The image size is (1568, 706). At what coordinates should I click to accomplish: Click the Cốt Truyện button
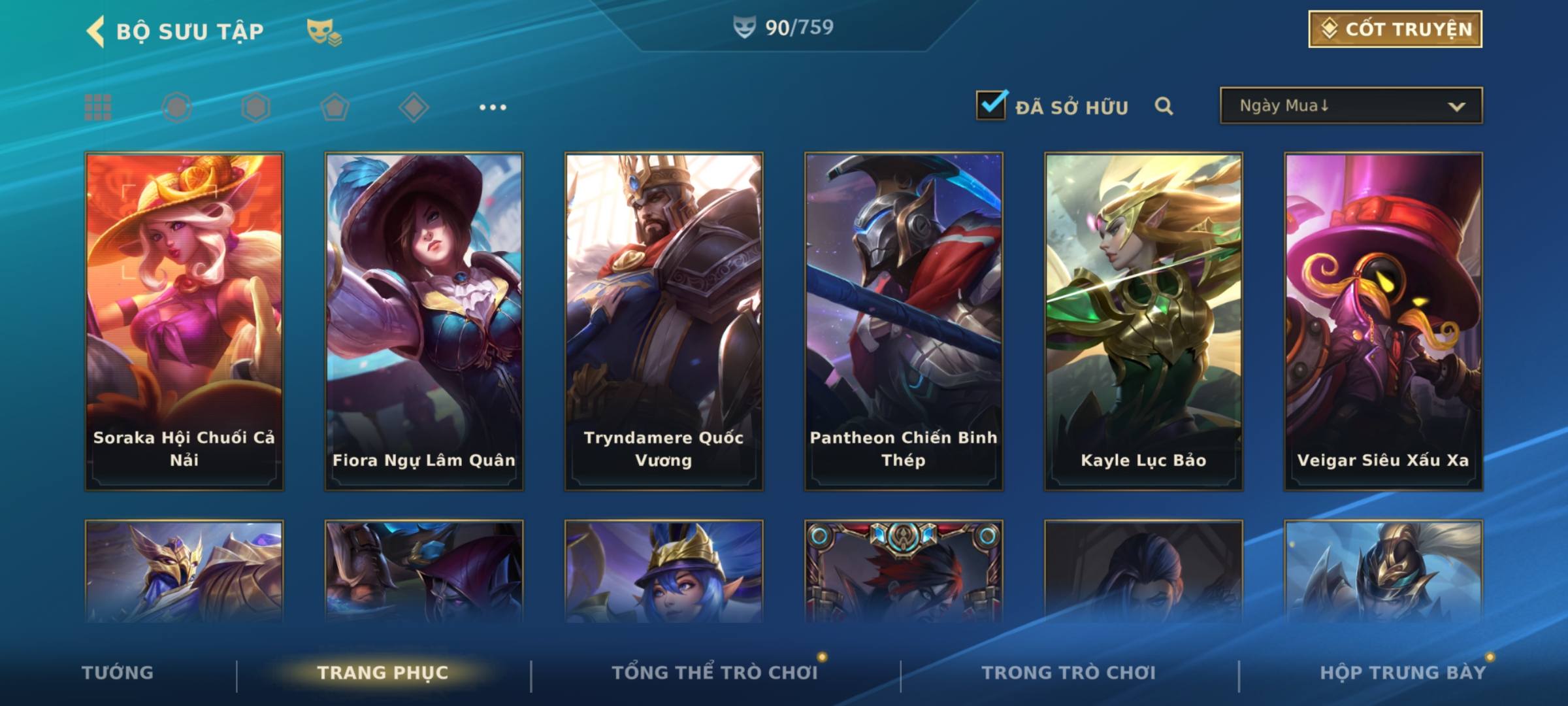click(1395, 29)
